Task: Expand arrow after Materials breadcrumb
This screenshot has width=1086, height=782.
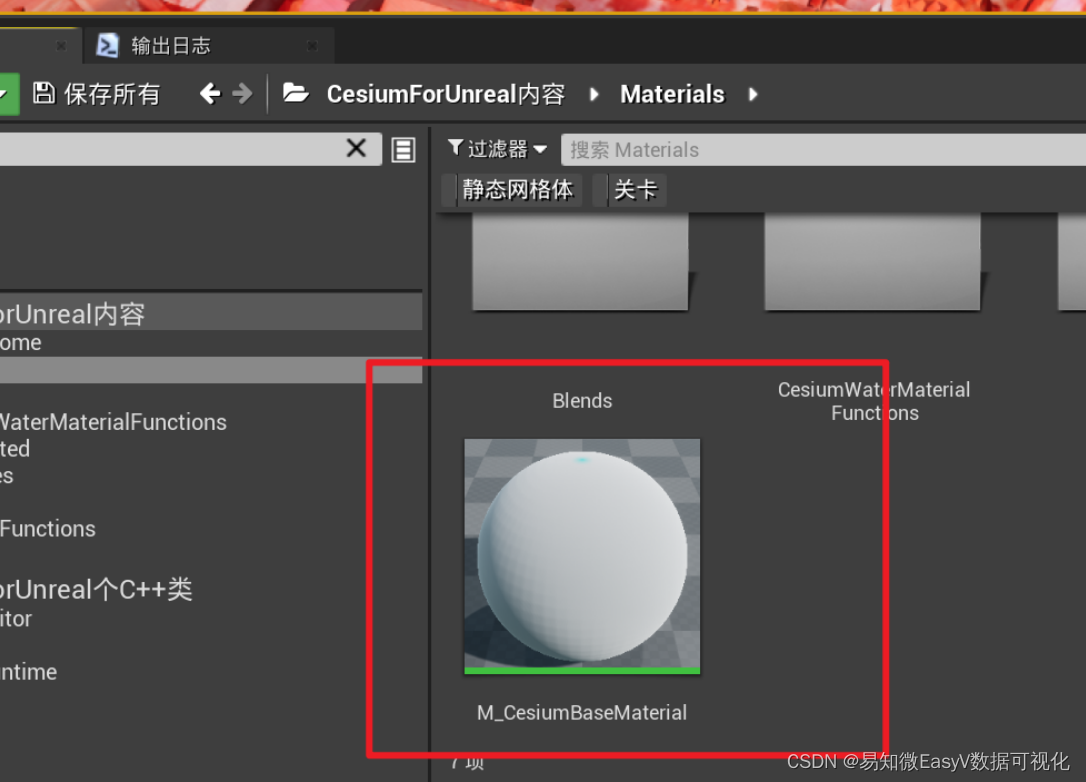Action: tap(753, 94)
